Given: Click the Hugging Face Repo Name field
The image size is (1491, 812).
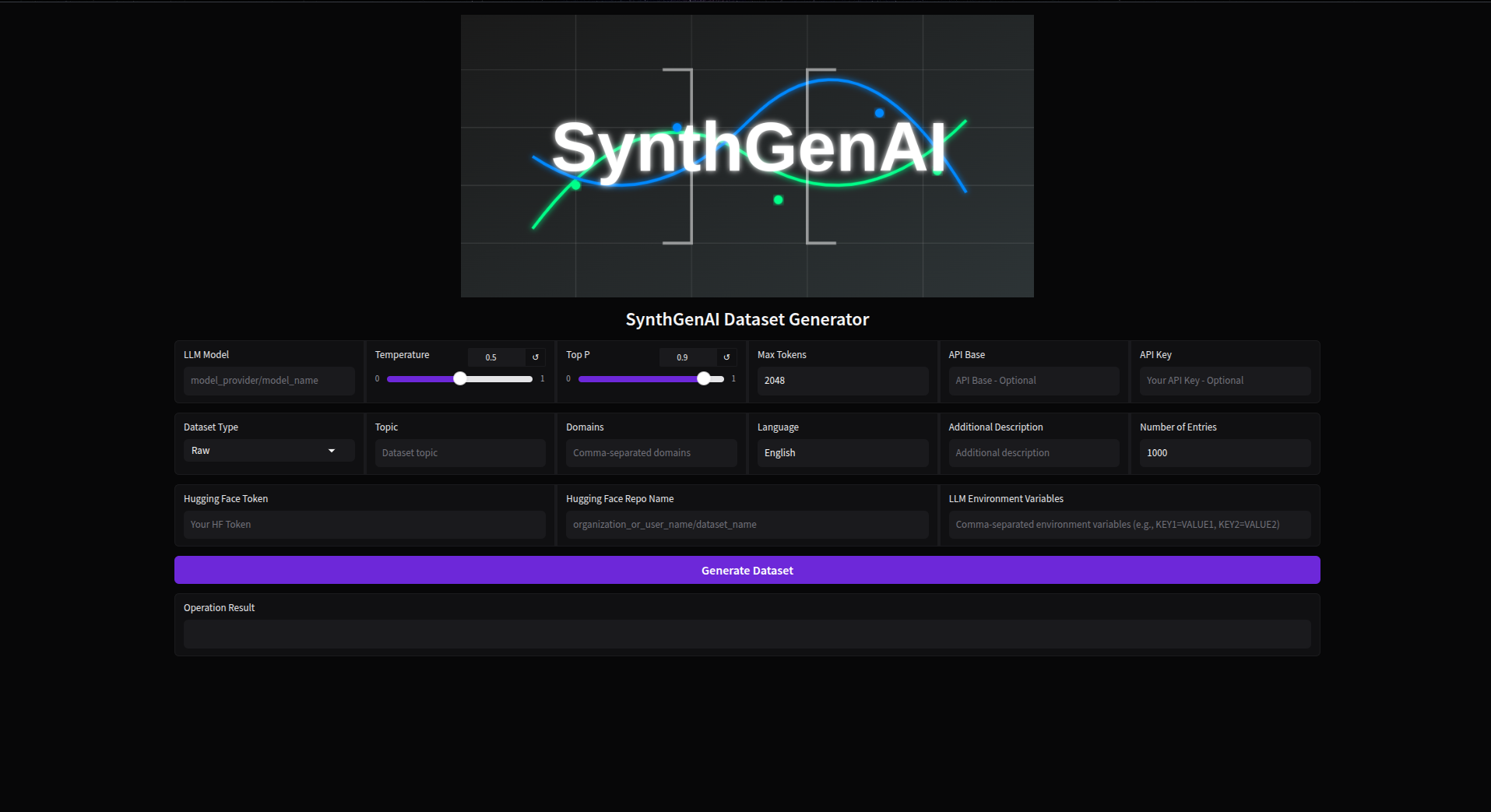Looking at the screenshot, I should (747, 525).
